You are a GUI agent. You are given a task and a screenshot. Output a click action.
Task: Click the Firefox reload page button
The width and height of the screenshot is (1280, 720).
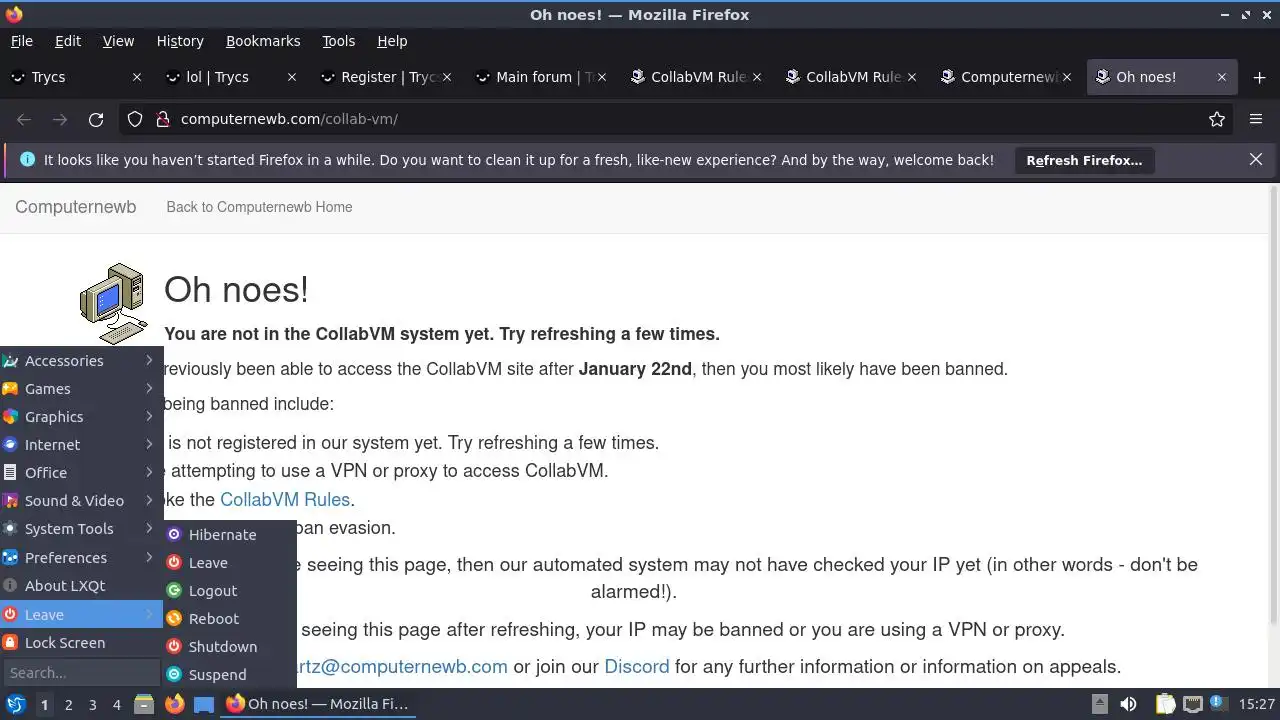click(96, 119)
